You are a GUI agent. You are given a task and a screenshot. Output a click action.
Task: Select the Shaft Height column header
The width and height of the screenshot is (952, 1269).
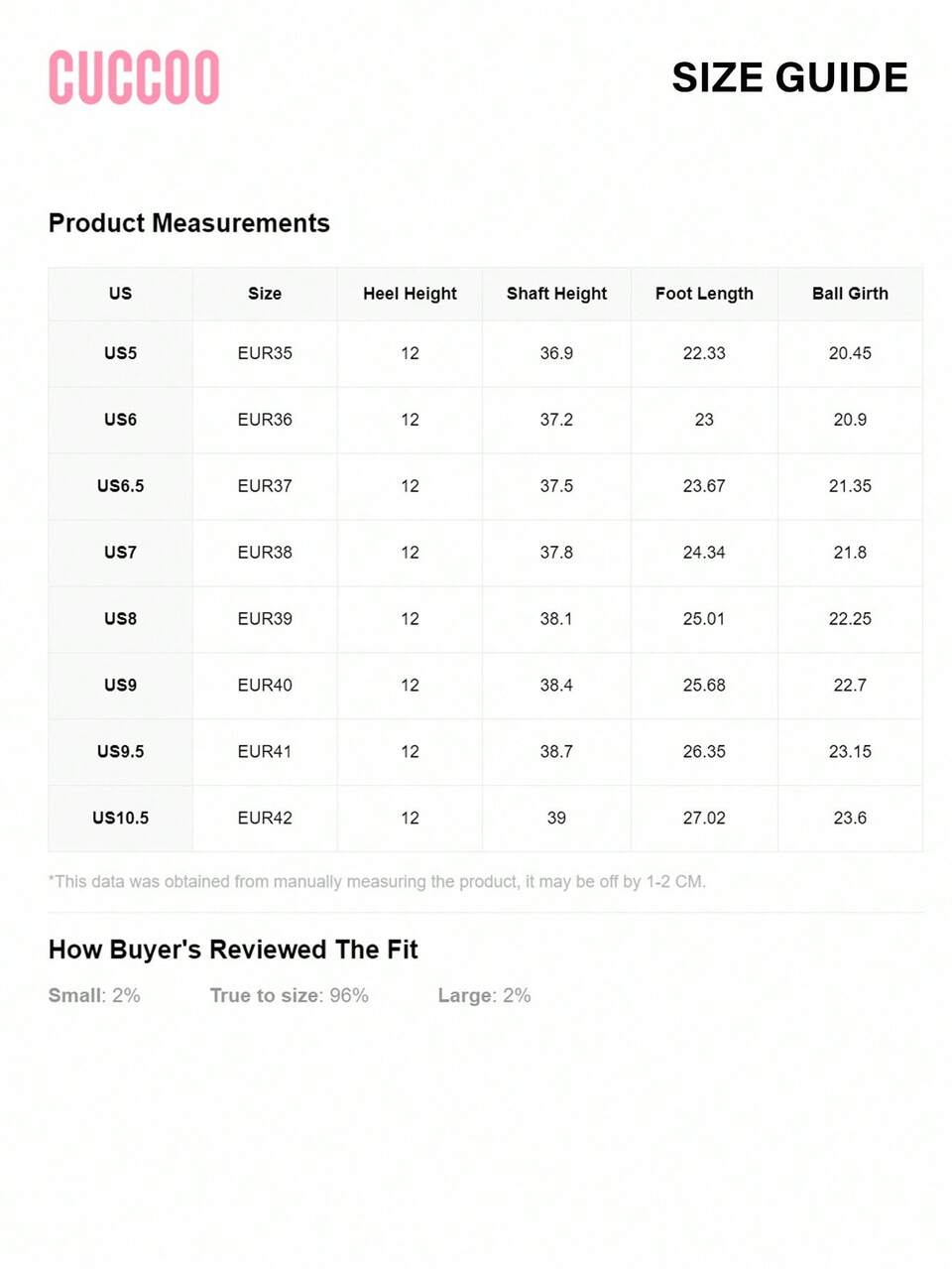[x=556, y=294]
